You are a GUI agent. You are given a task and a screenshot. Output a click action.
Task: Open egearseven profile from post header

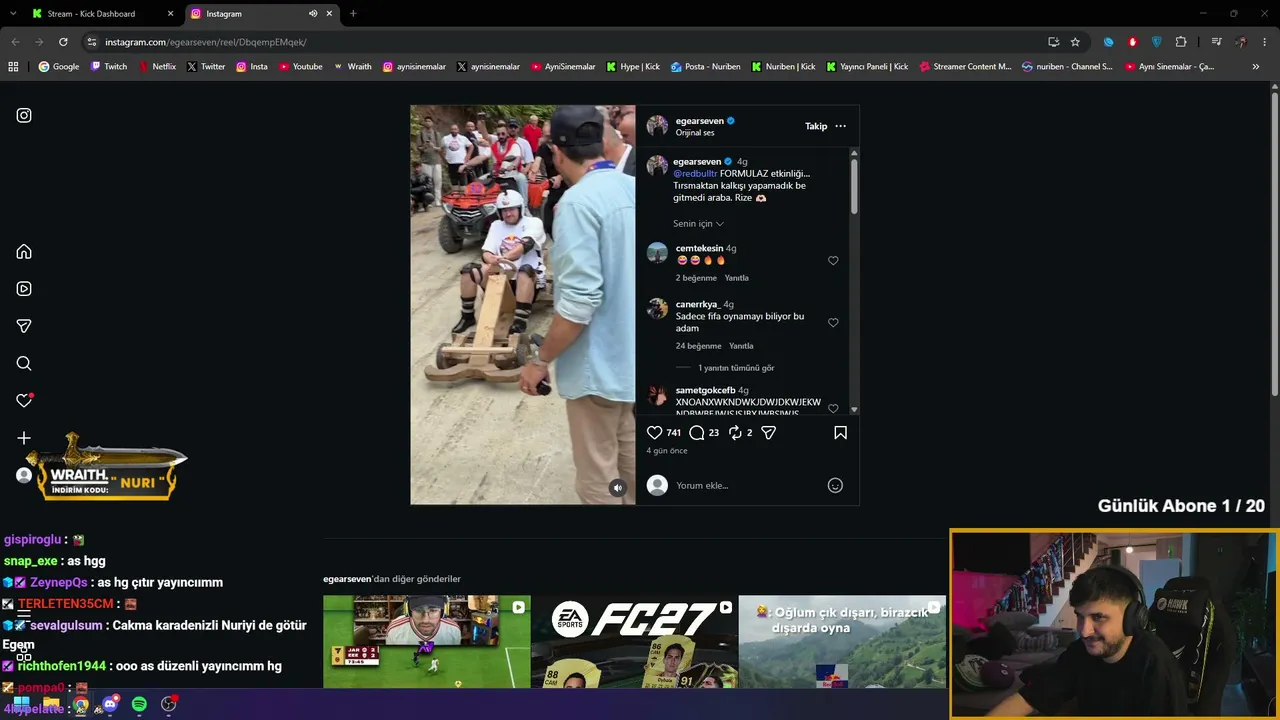pos(698,121)
